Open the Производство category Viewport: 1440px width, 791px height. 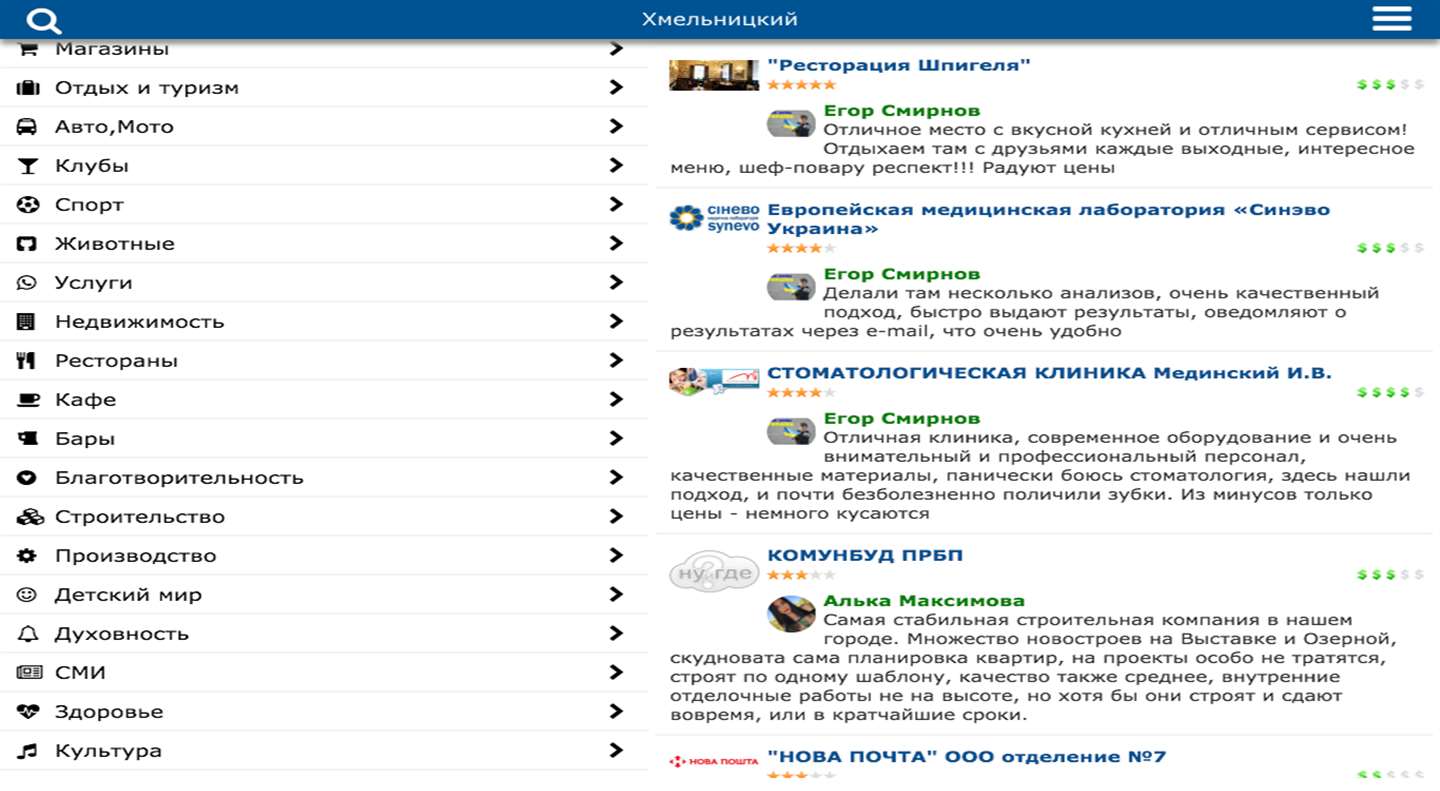tap(324, 556)
